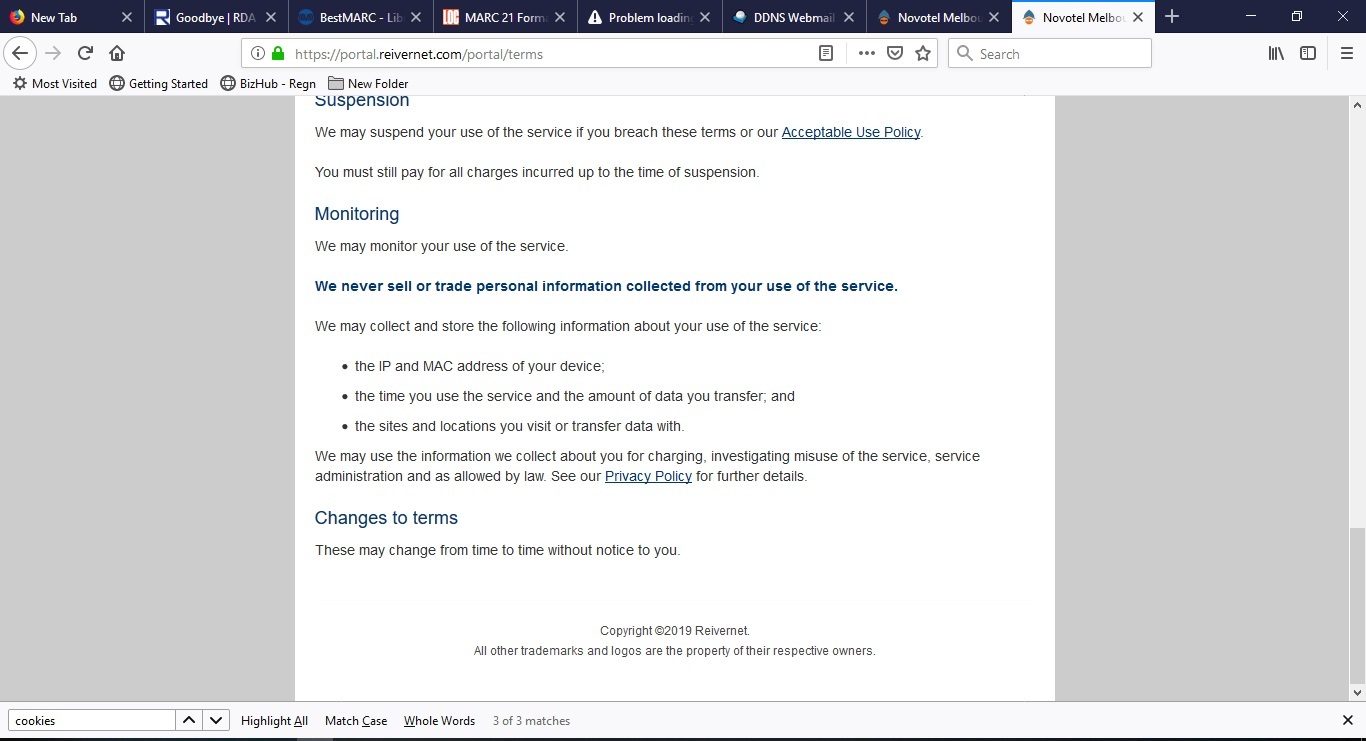Viewport: 1366px width, 741px height.
Task: Save page to Pocket icon
Action: [x=895, y=54]
